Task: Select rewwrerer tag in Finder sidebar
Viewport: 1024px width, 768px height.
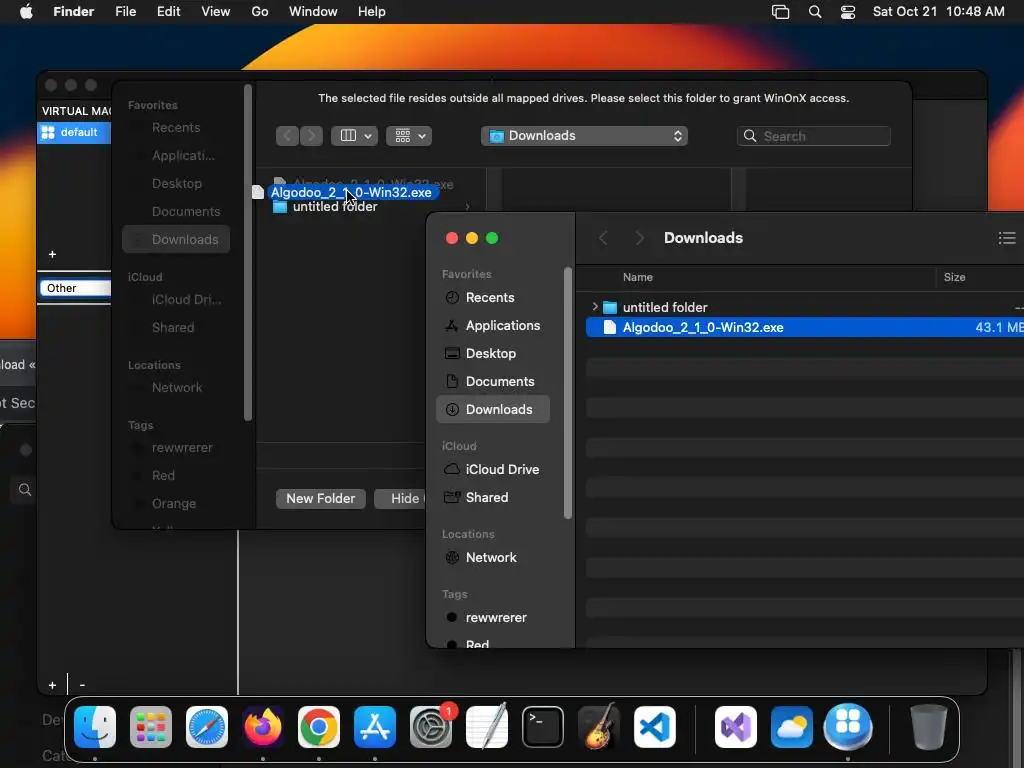Action: pos(493,618)
